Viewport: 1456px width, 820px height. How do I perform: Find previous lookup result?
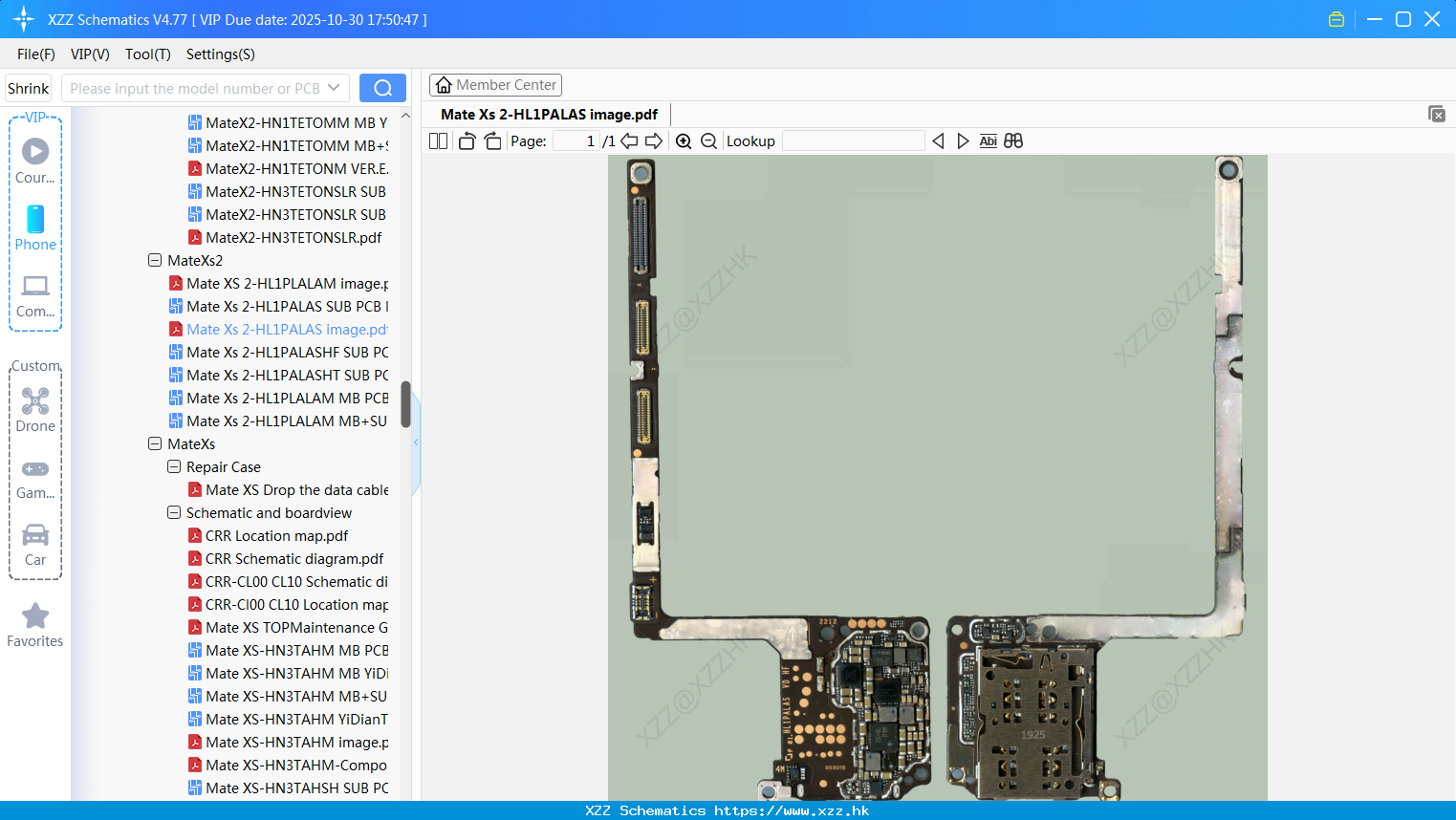pos(938,141)
